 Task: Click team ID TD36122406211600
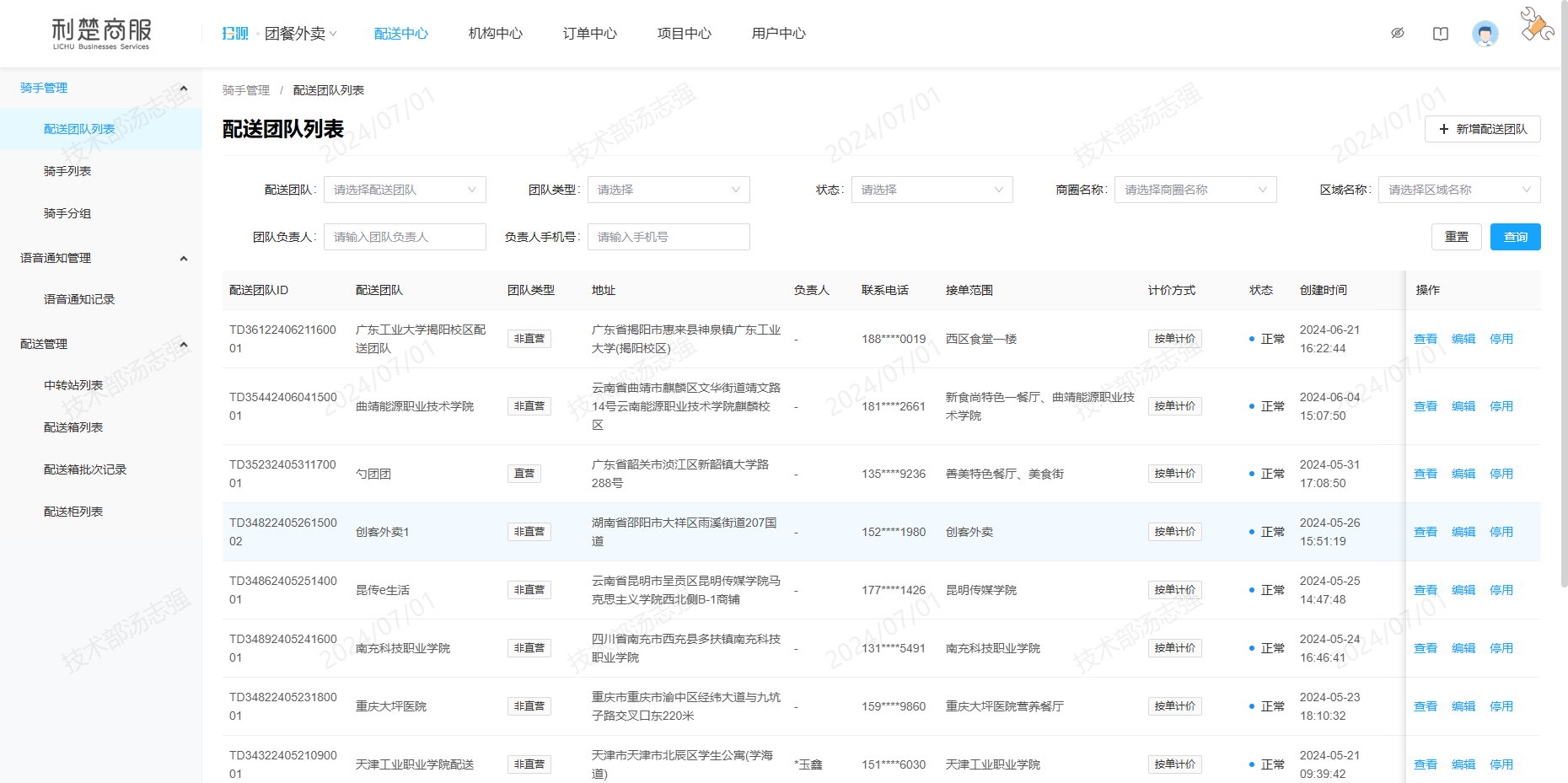tap(282, 339)
